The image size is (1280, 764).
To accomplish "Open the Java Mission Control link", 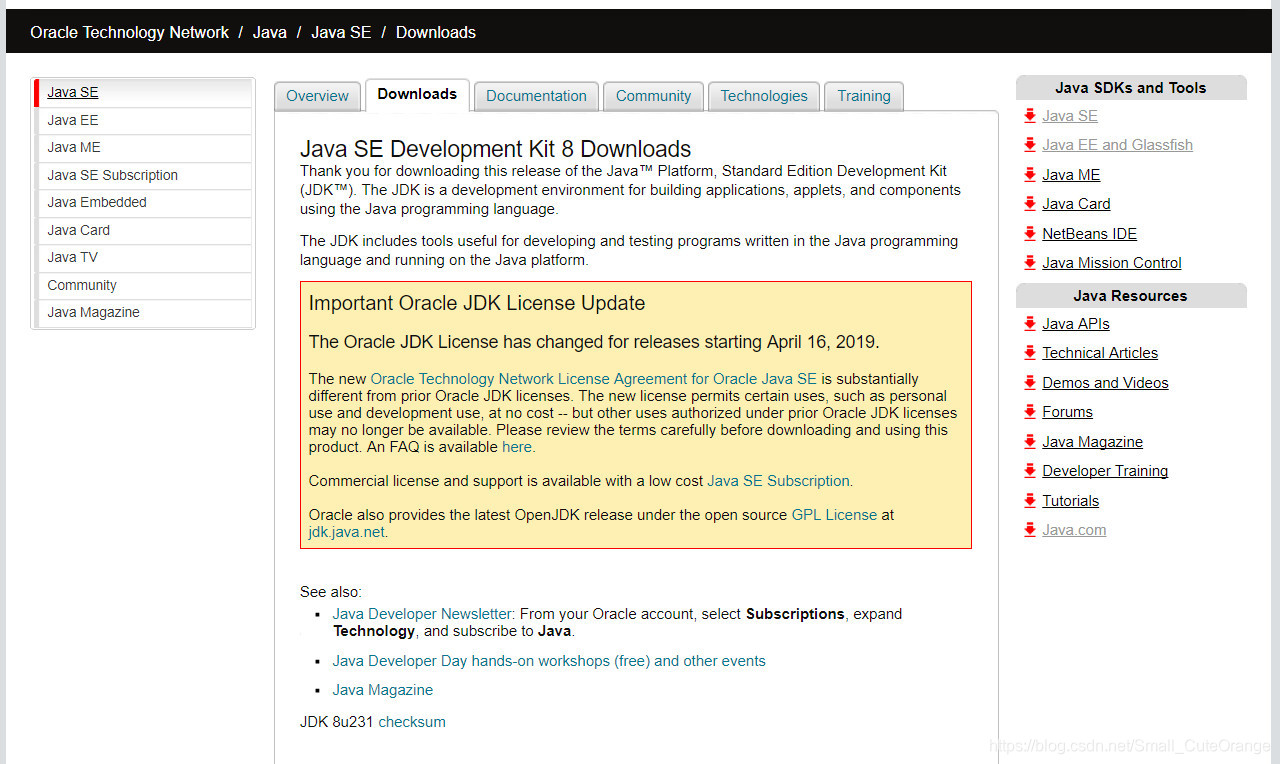I will [x=1112, y=263].
